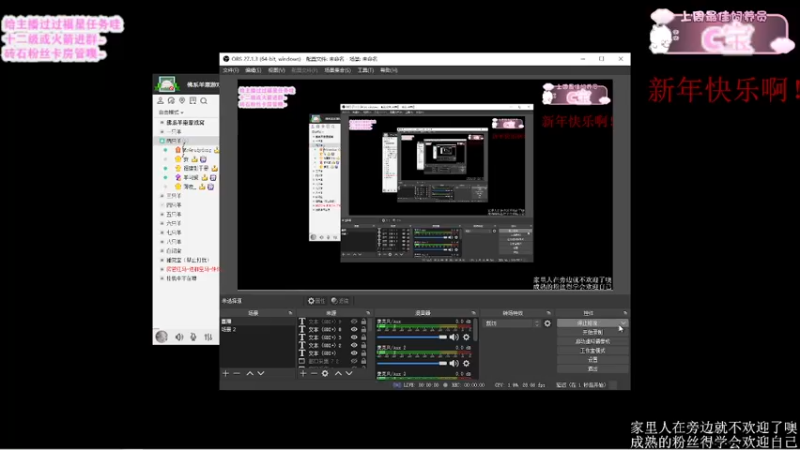Click the 工作室模式 studio mode button
The height and width of the screenshot is (450, 800).
pyautogui.click(x=592, y=351)
